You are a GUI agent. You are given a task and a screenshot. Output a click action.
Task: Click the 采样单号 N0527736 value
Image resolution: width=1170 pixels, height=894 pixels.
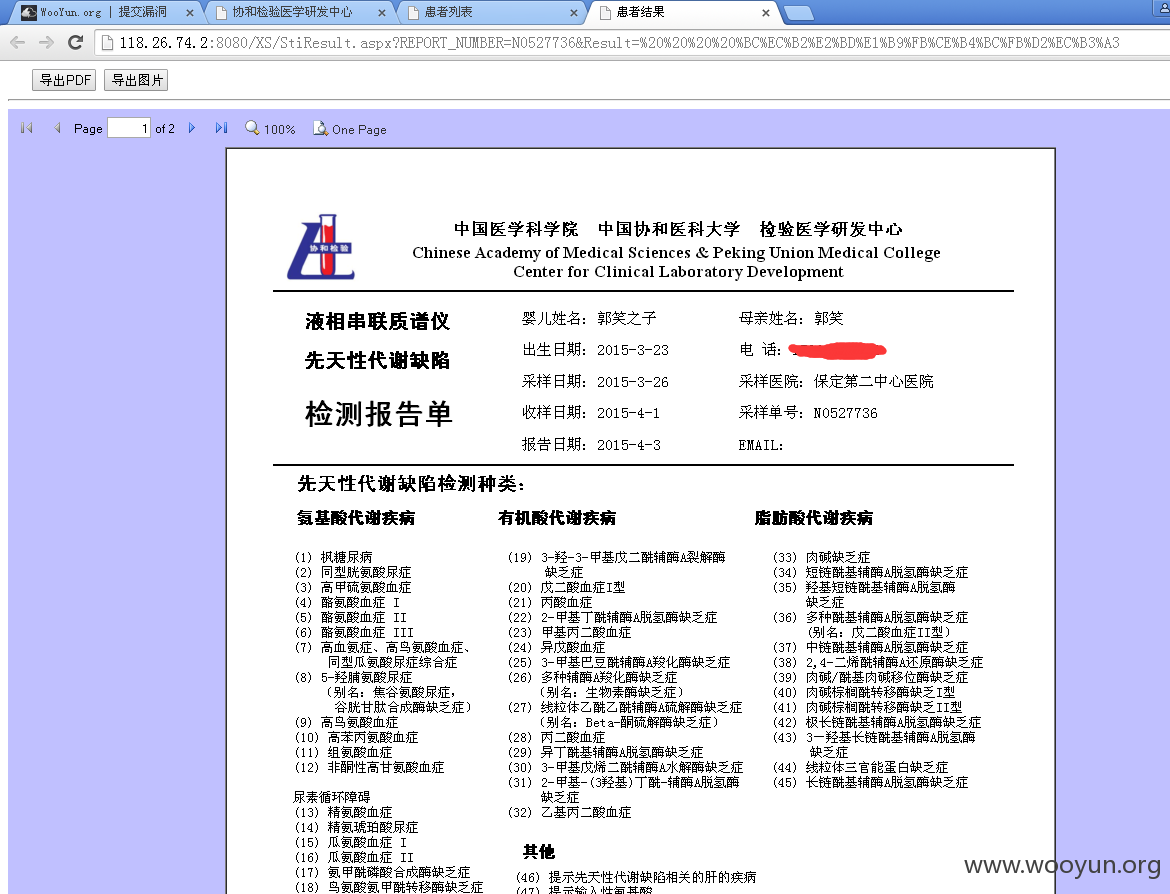click(x=845, y=413)
